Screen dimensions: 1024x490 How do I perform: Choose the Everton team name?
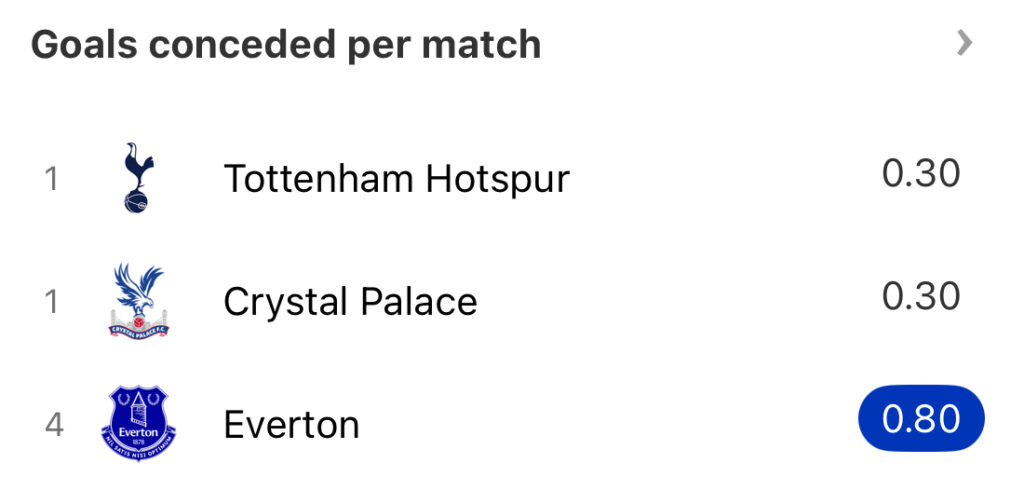click(x=291, y=424)
